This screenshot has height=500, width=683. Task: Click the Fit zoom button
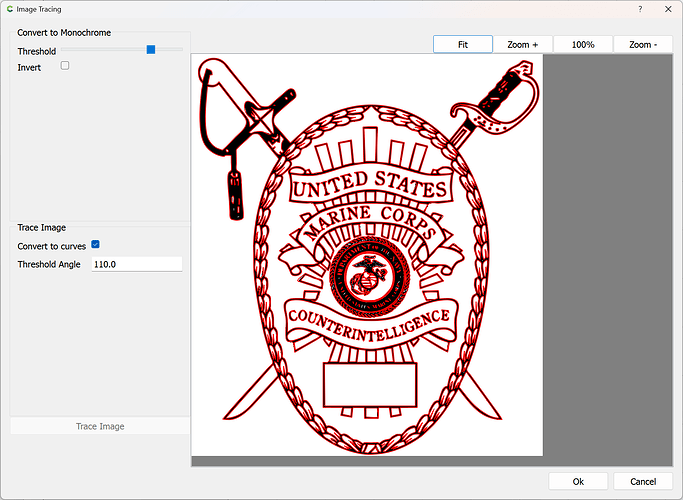click(x=463, y=44)
